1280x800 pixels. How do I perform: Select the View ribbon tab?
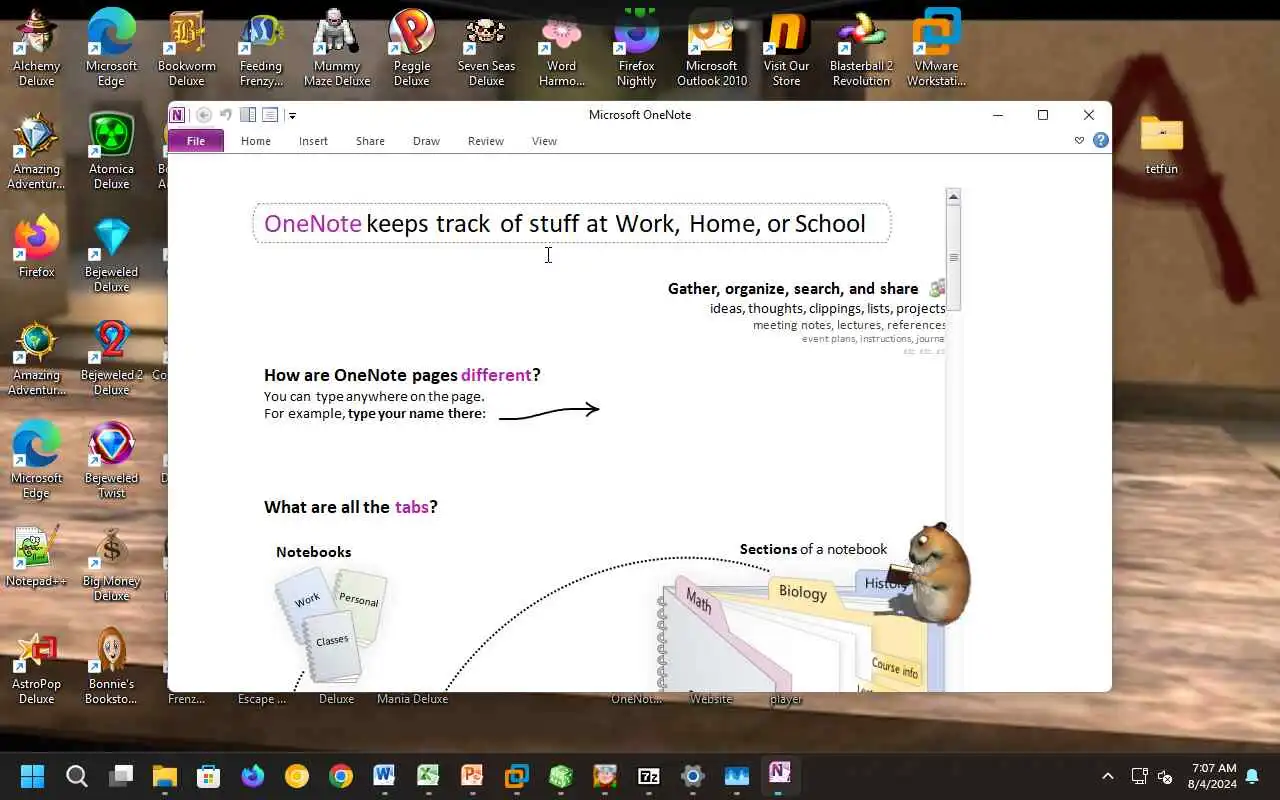(x=544, y=141)
